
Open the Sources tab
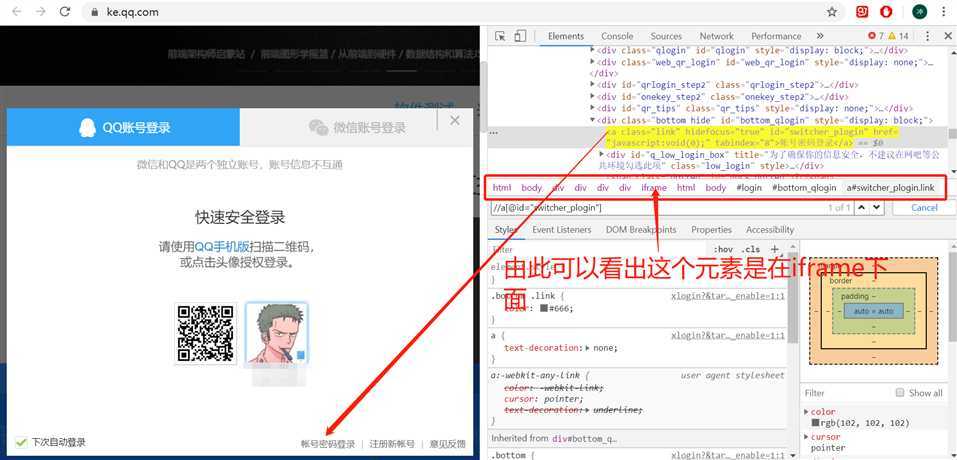pyautogui.click(x=666, y=36)
